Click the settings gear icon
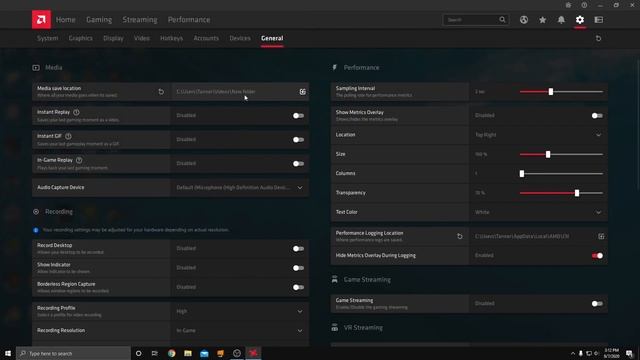 (x=580, y=20)
